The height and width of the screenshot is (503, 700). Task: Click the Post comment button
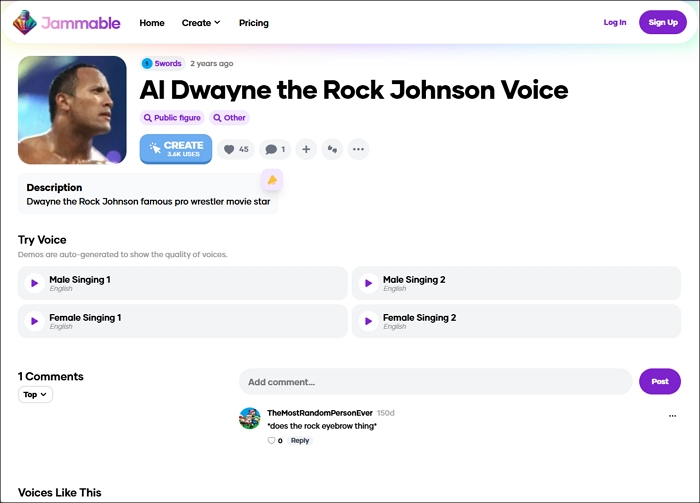[x=660, y=382]
